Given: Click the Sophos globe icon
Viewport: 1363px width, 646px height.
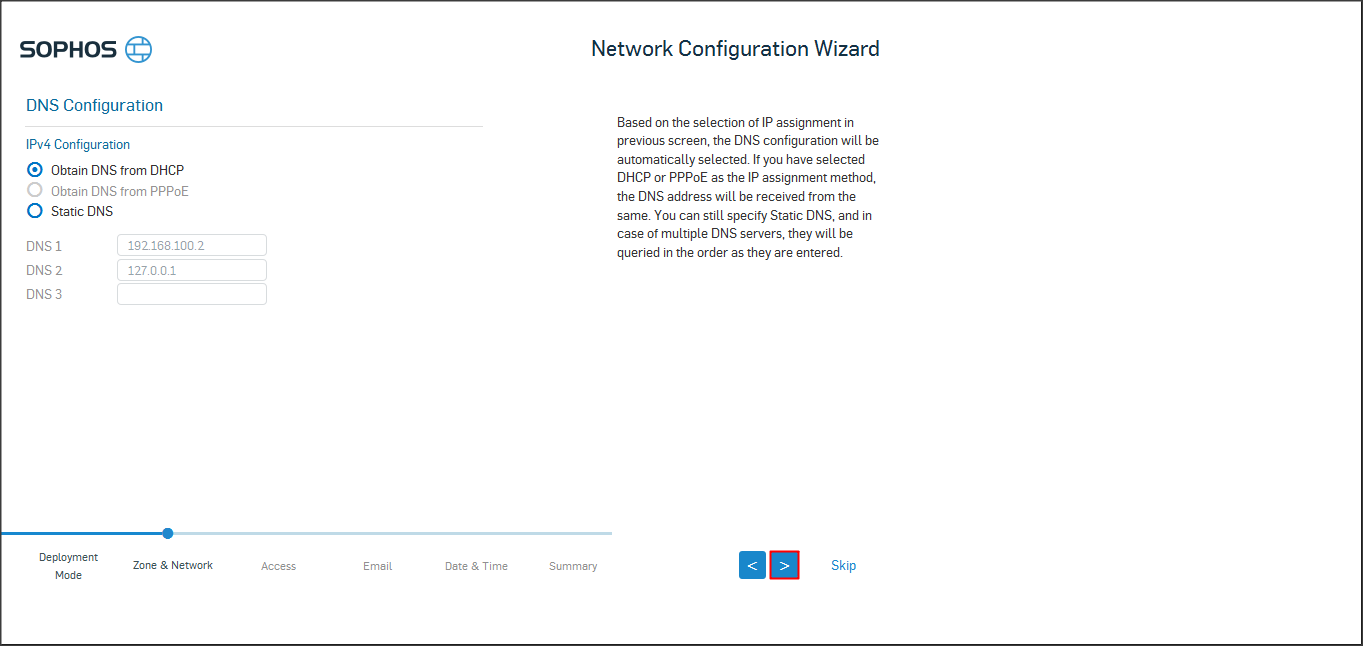Looking at the screenshot, I should coord(139,50).
